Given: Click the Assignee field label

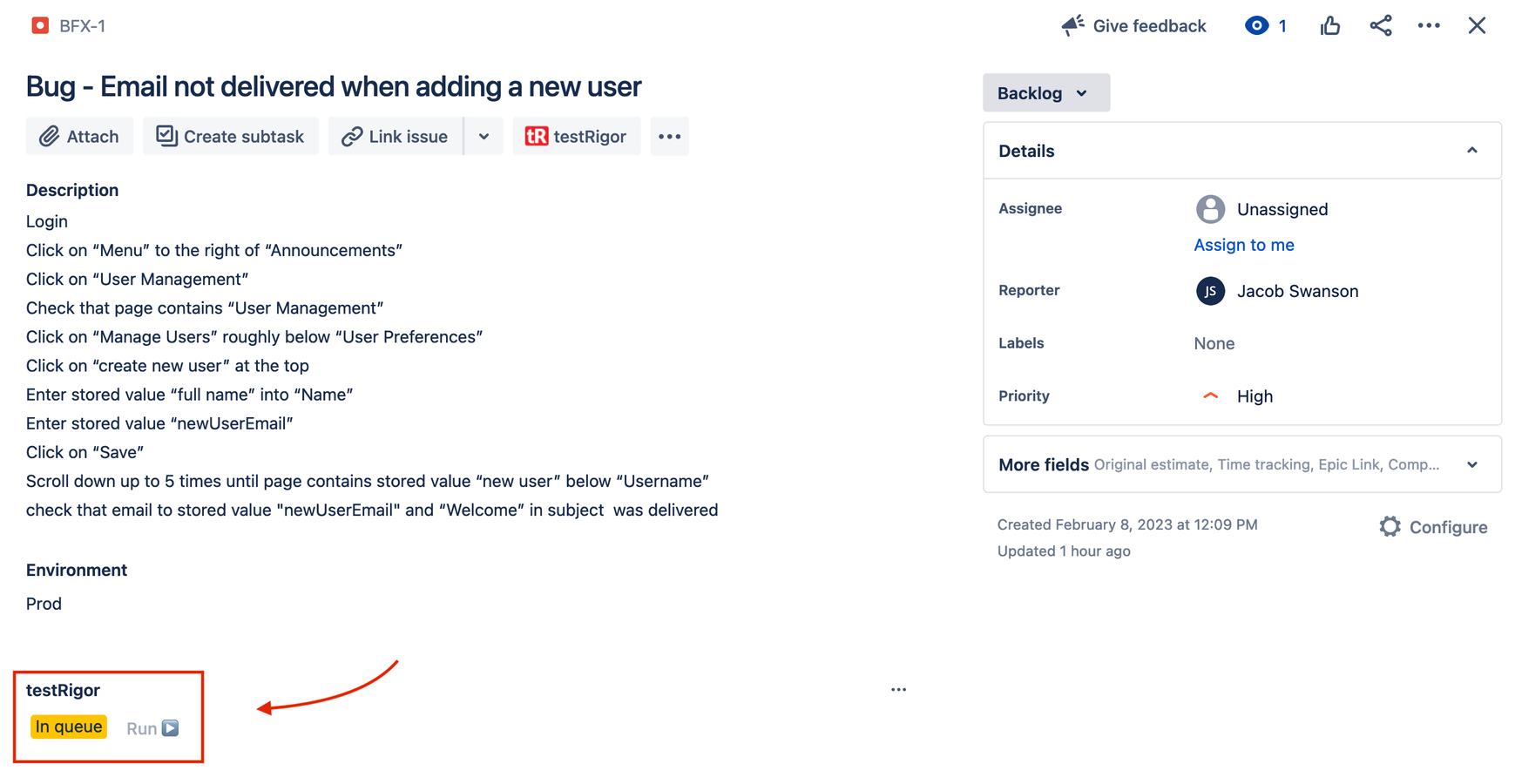Looking at the screenshot, I should tap(1030, 208).
